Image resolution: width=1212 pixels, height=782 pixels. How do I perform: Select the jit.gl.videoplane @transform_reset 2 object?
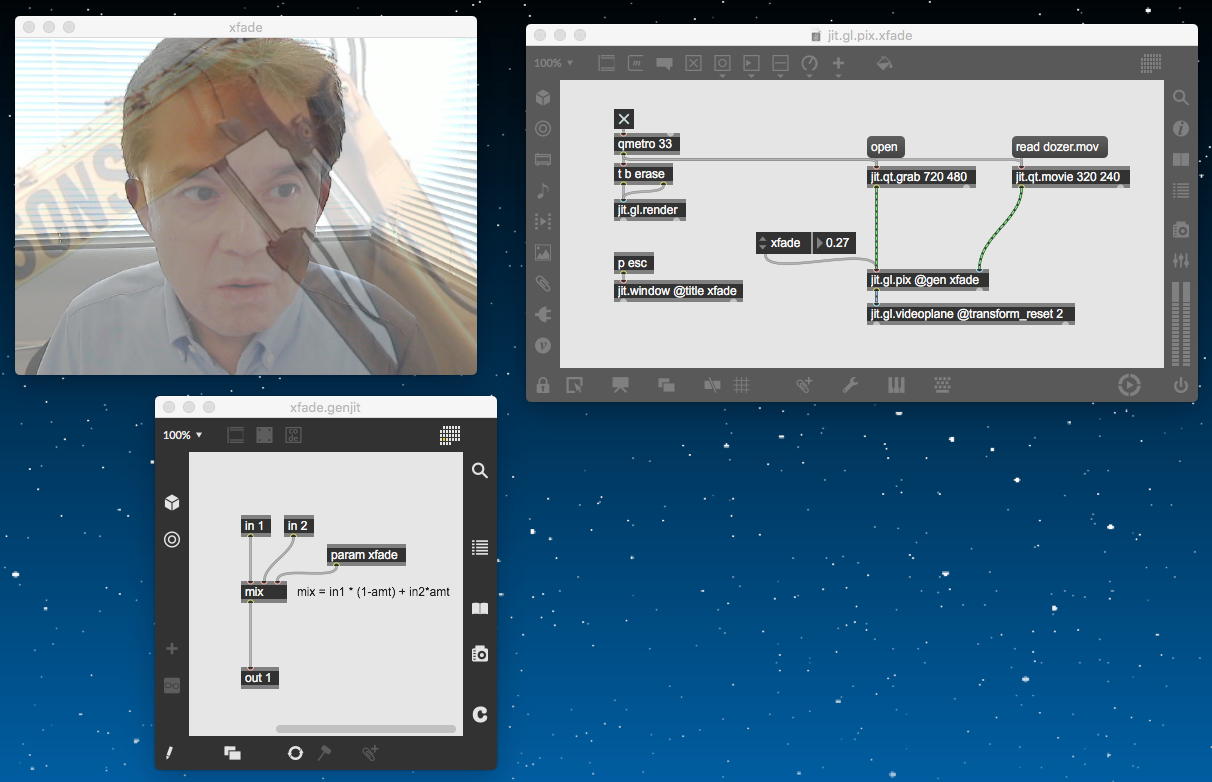(x=970, y=314)
